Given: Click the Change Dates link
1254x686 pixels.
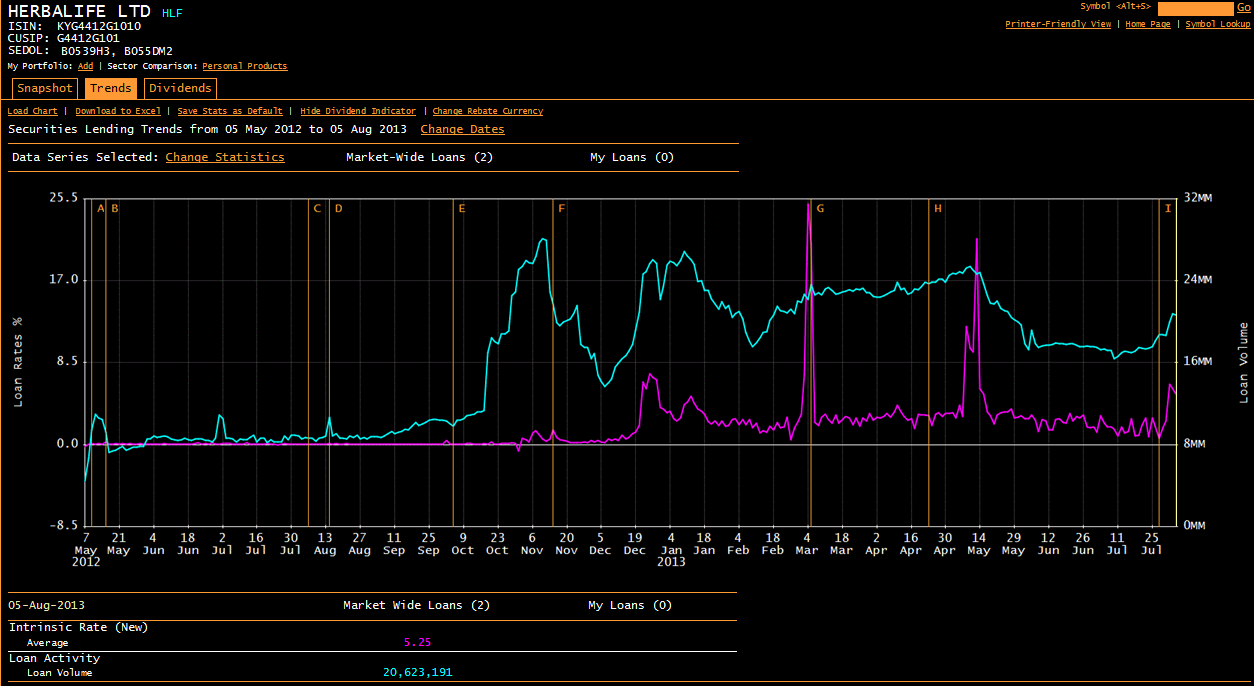Looking at the screenshot, I should click(x=462, y=129).
